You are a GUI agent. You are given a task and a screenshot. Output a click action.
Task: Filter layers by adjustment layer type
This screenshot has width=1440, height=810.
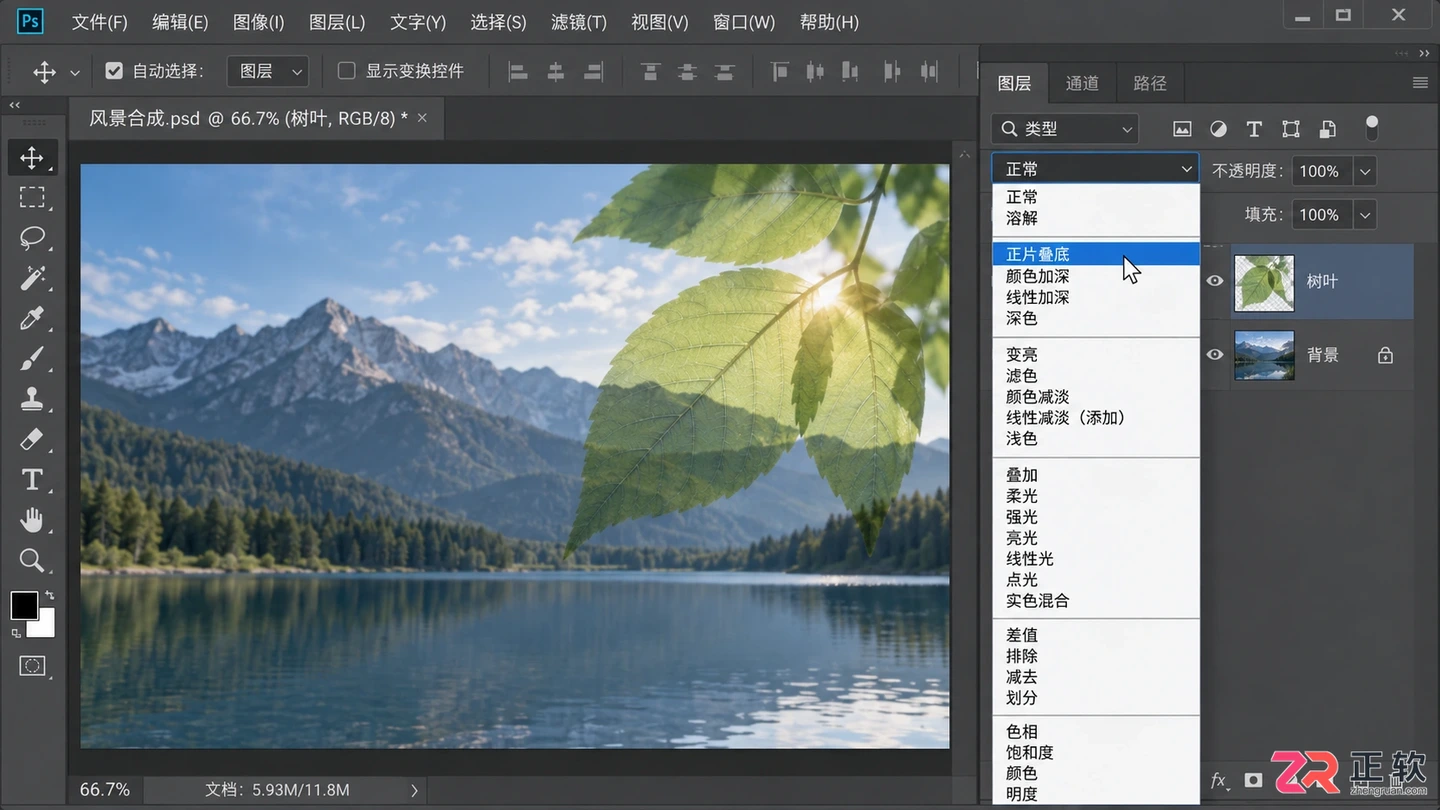pyautogui.click(x=1218, y=129)
